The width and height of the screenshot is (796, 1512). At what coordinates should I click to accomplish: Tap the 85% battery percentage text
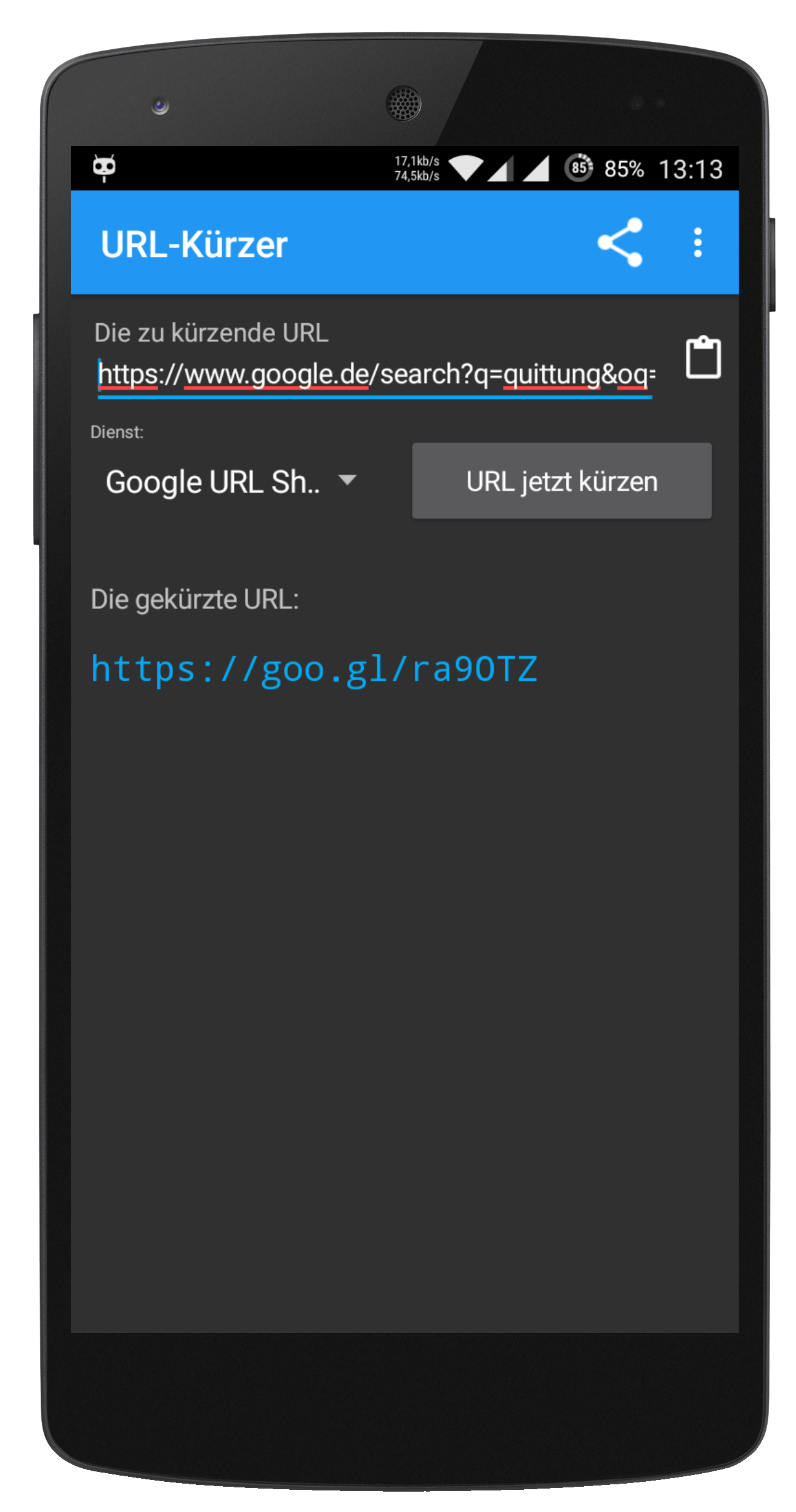(x=624, y=169)
